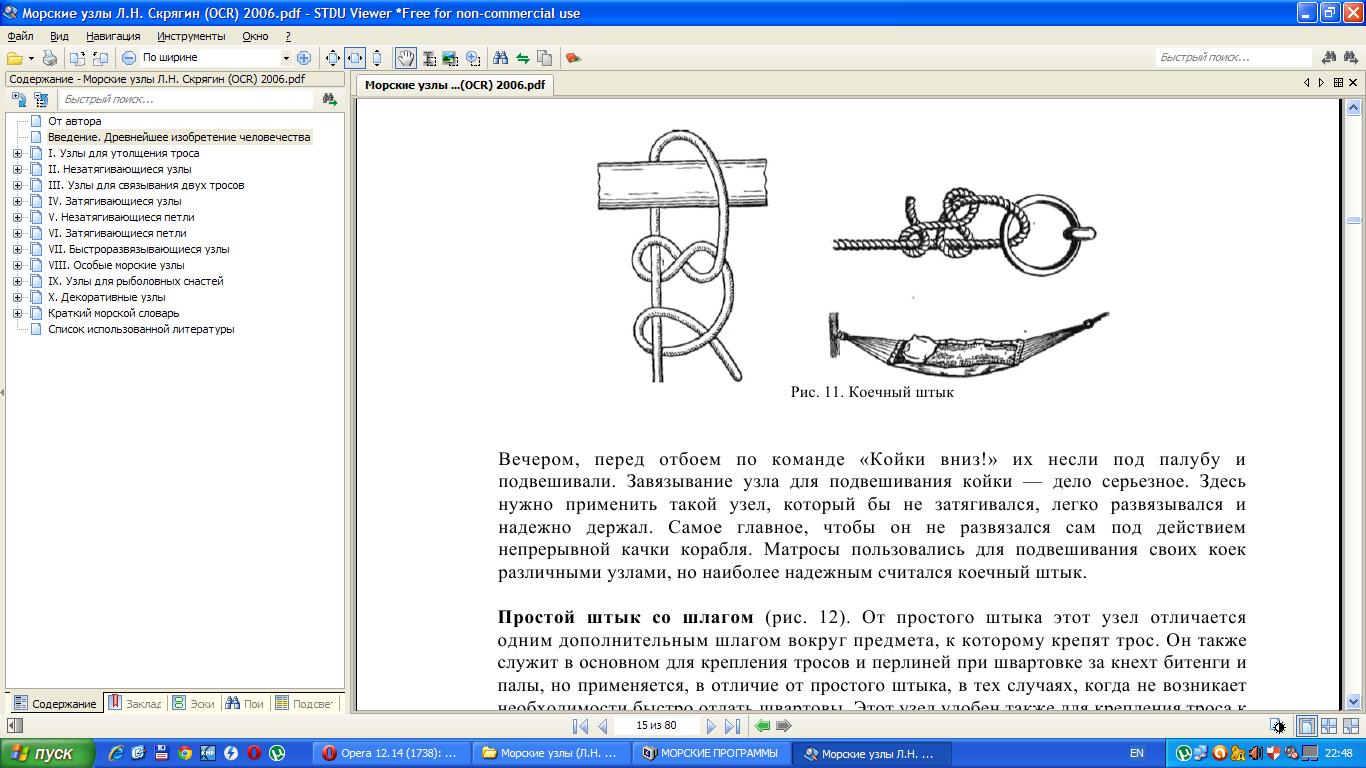Open 'Список использованной литературы' in contents
The image size is (1366, 768).
tap(141, 329)
